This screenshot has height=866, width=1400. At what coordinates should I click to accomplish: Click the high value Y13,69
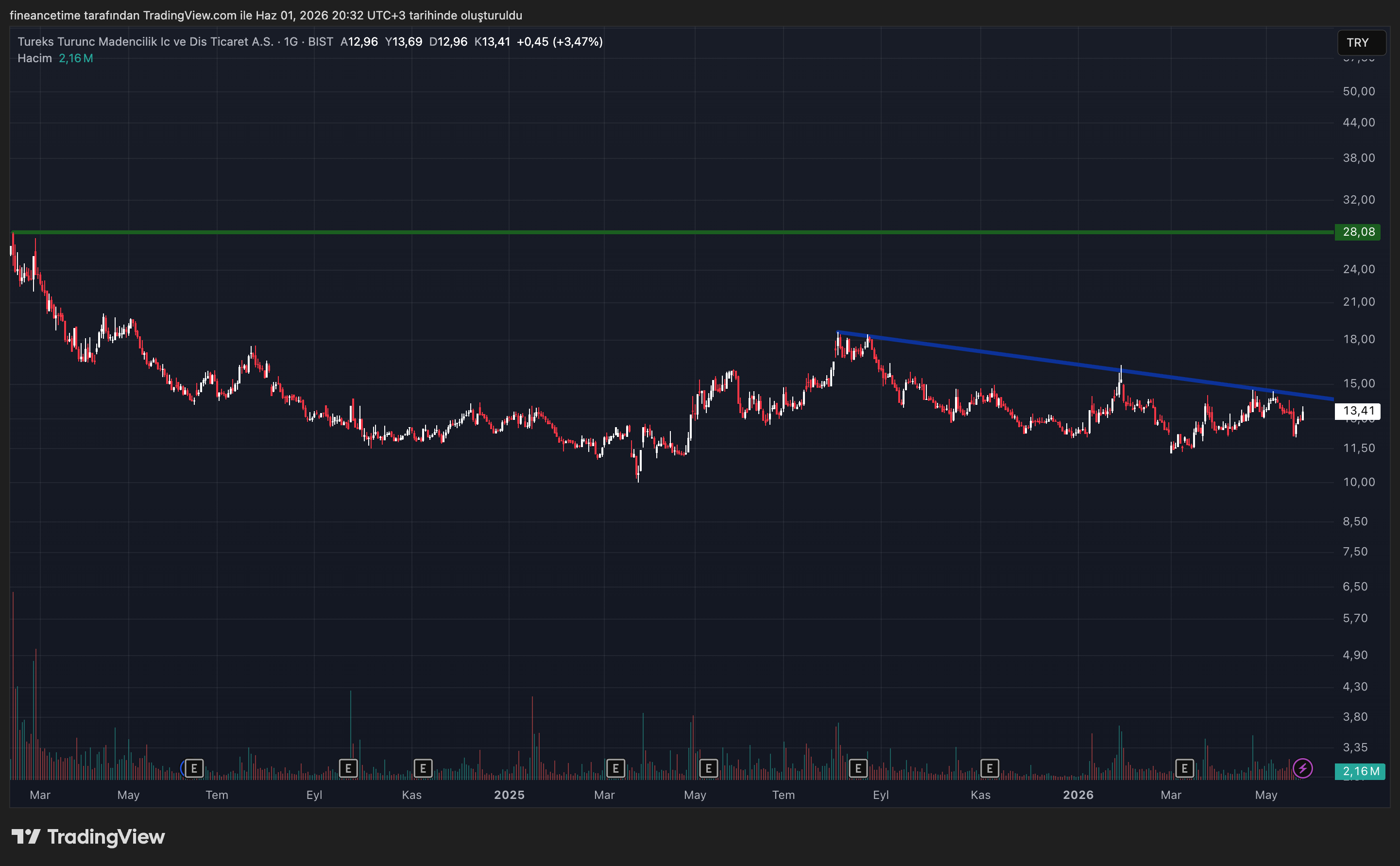coord(404,42)
